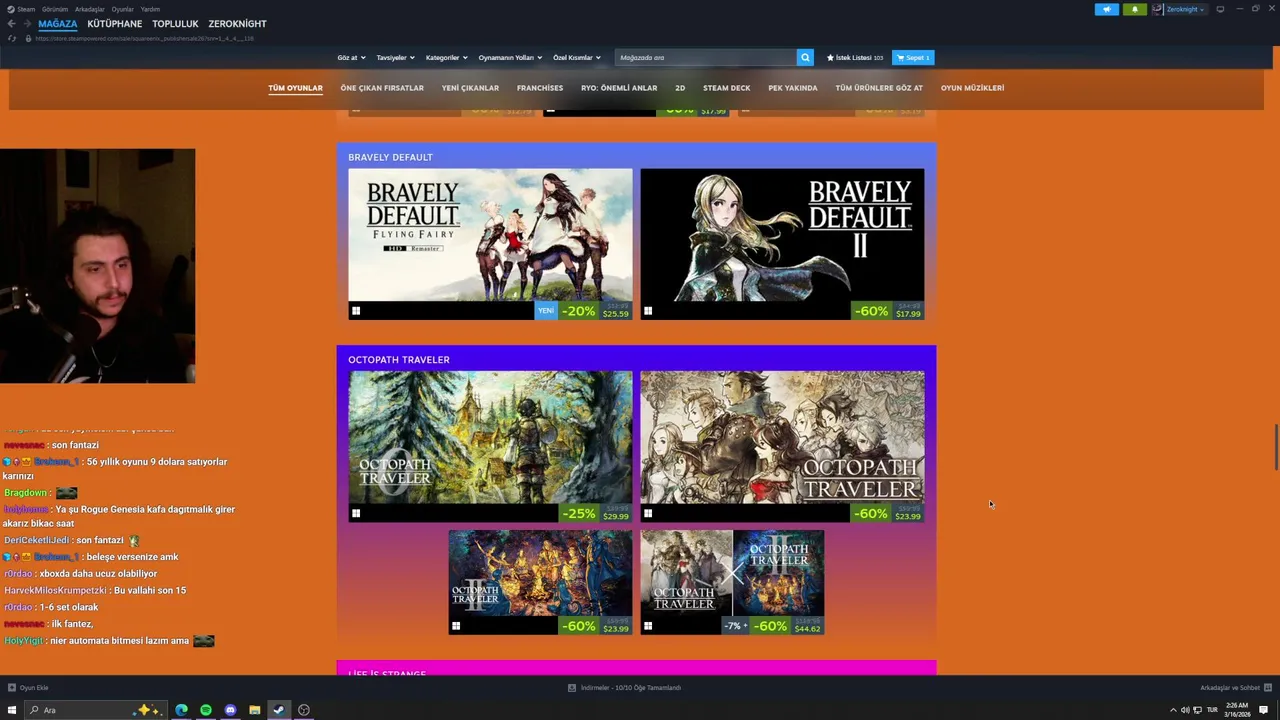The image size is (1280, 720).
Task: Open the Arkadaşlar menu
Action: (x=89, y=9)
